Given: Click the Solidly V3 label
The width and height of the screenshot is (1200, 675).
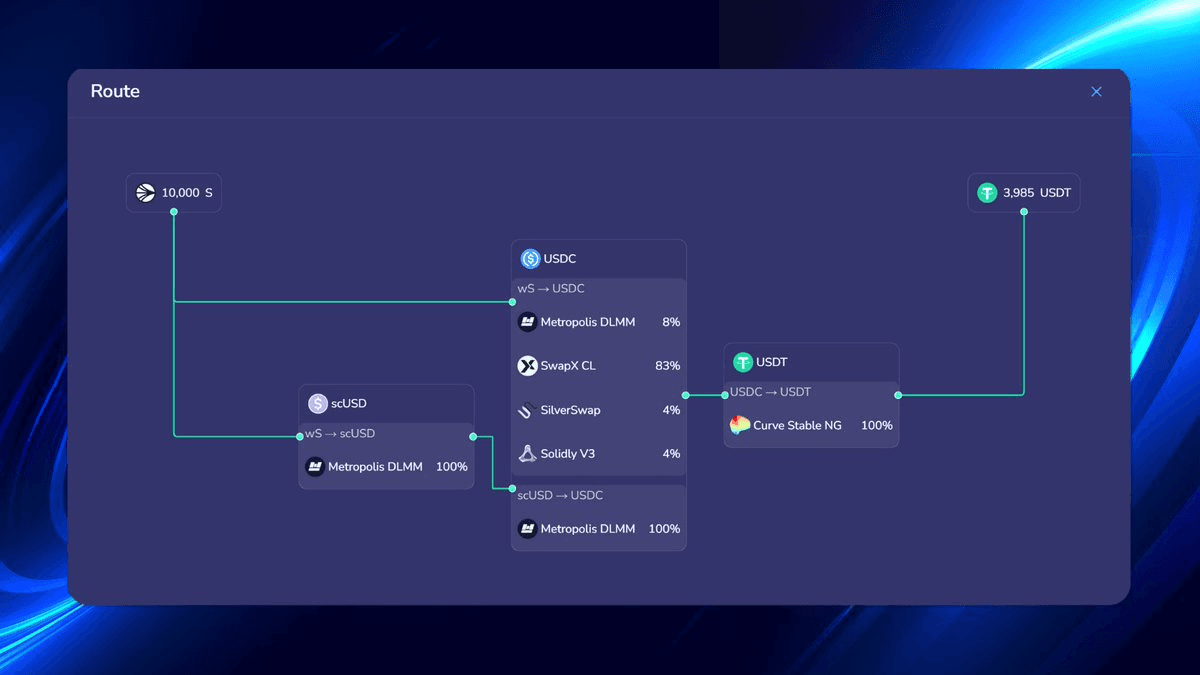Looking at the screenshot, I should coord(568,454).
